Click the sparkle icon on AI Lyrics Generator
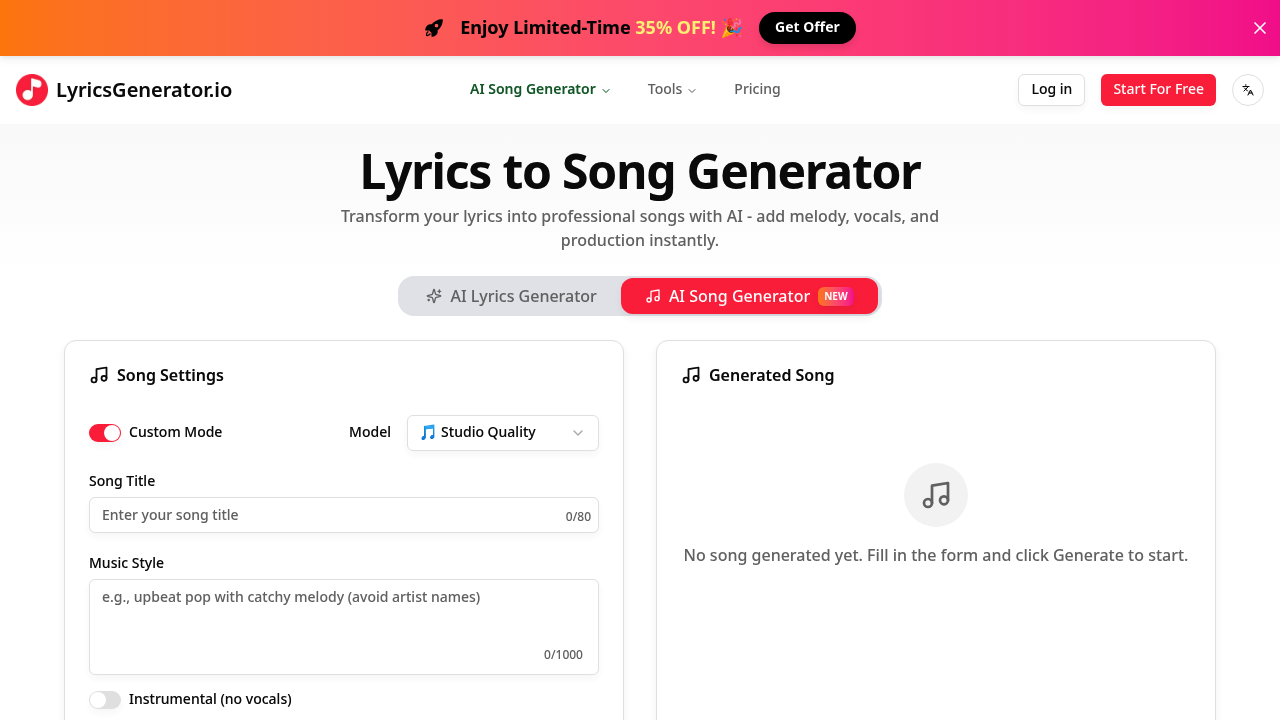 click(x=434, y=296)
